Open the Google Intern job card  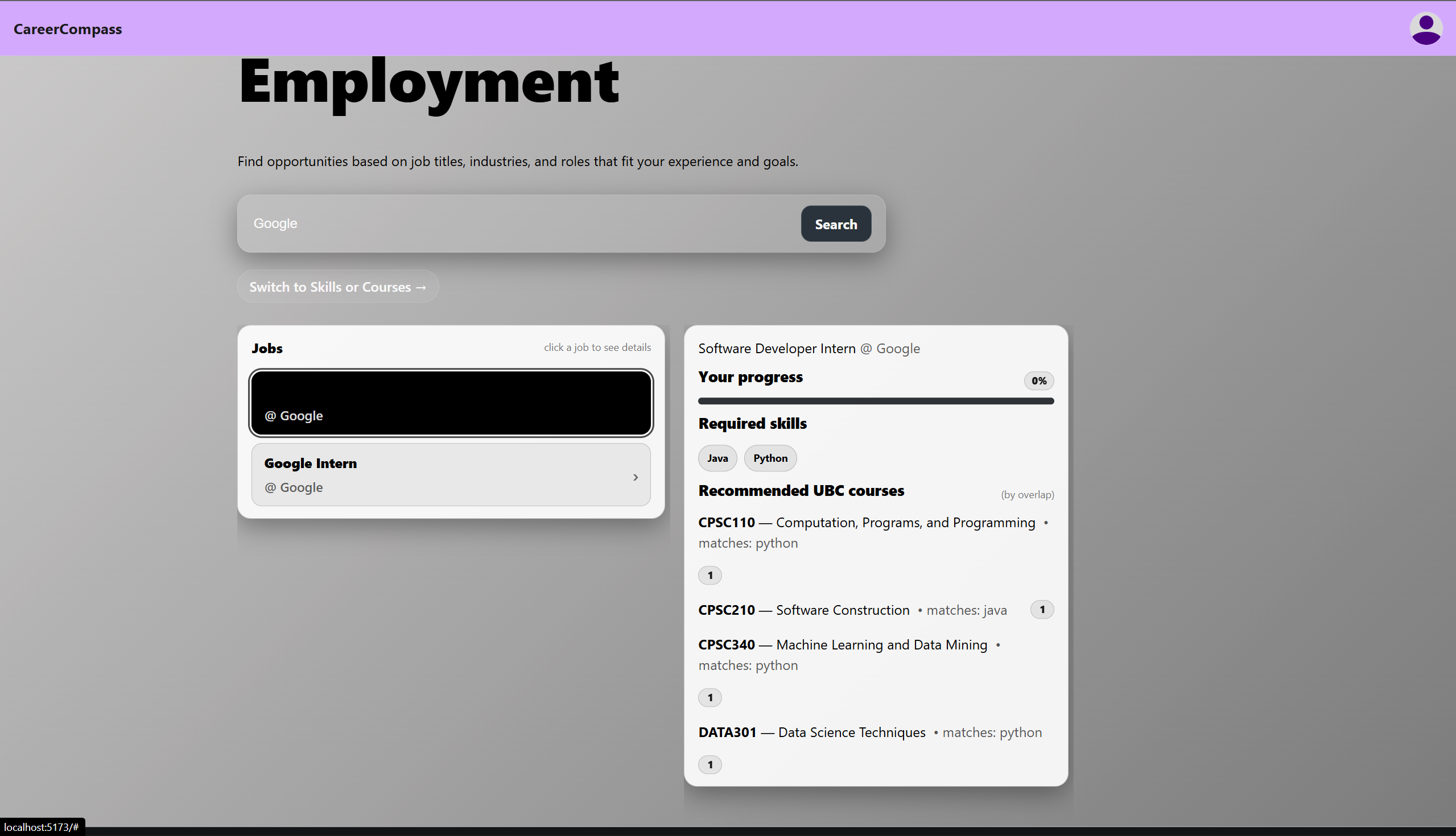coord(436,474)
